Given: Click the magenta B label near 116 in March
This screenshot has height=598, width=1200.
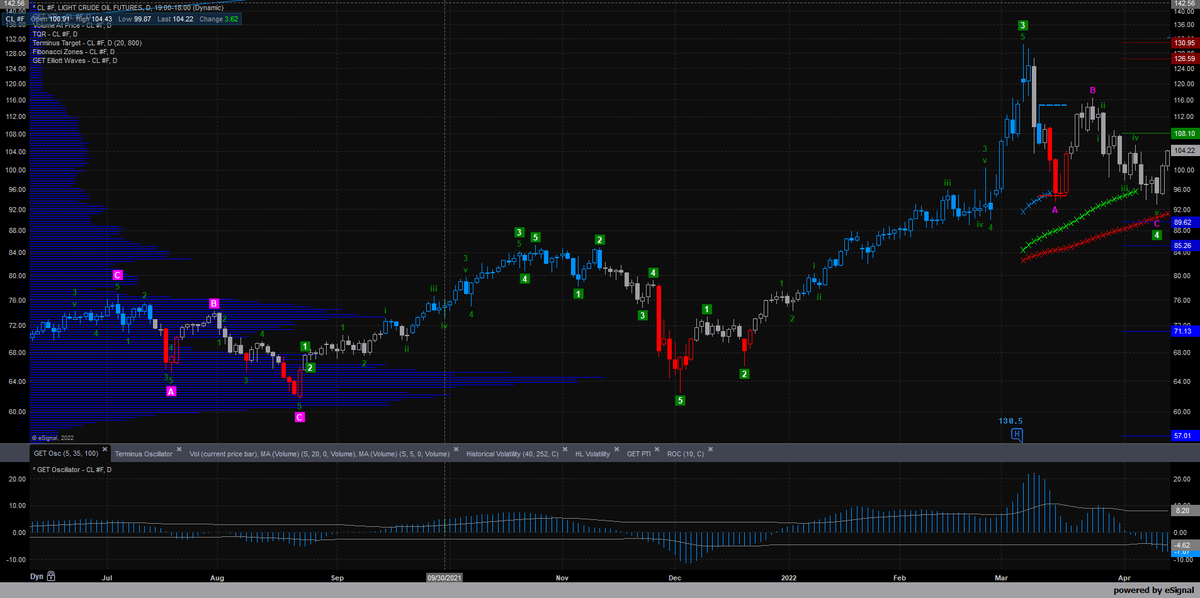Looking at the screenshot, I should coord(1093,90).
